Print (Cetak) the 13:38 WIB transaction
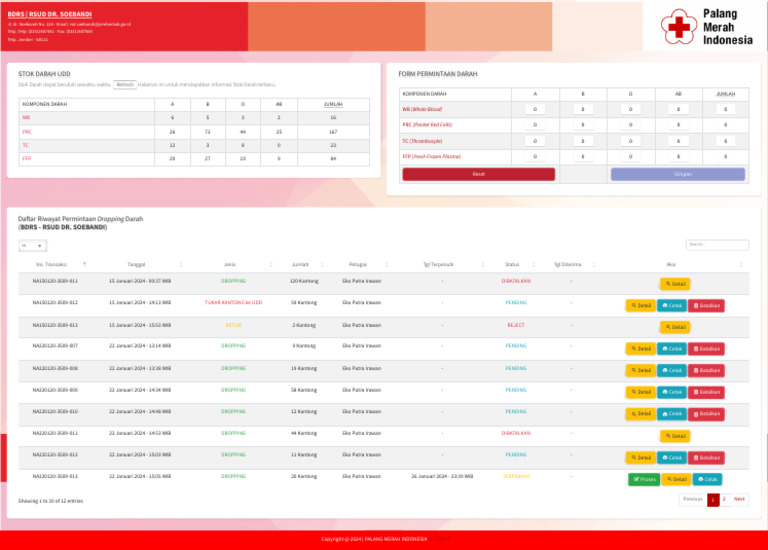 672,371
